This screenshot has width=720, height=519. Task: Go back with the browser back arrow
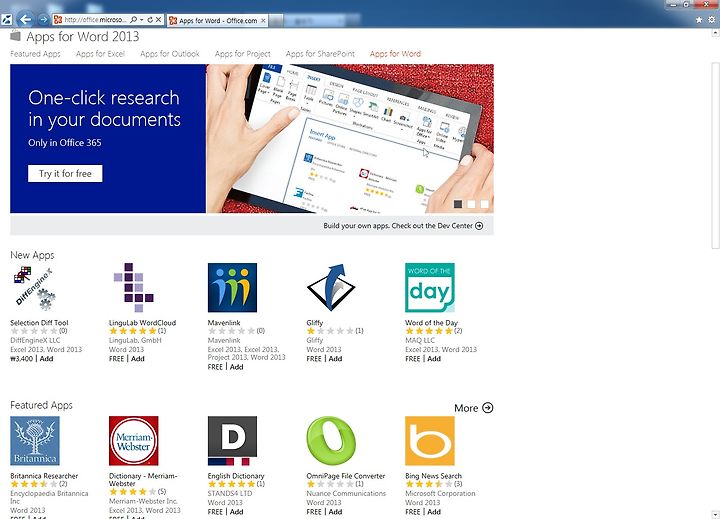(25, 19)
